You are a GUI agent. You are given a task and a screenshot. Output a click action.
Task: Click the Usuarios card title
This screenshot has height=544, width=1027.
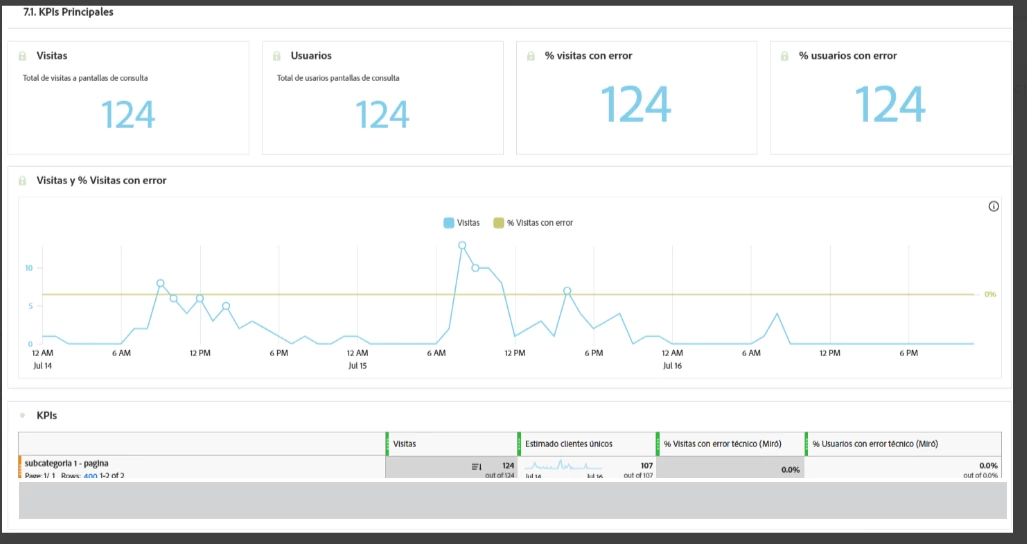pos(311,56)
